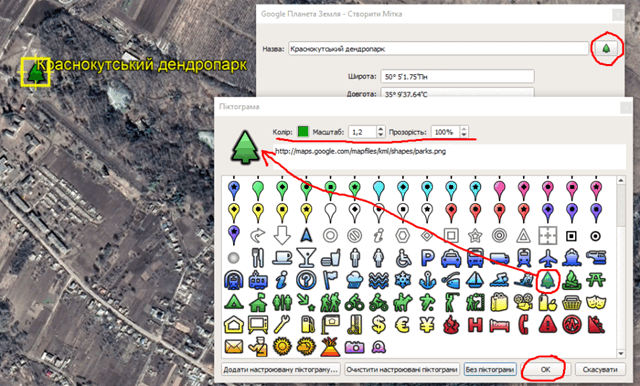The image size is (640, 386).
Task: Select the blue navigation arrowhead icon
Action: pyautogui.click(x=306, y=235)
